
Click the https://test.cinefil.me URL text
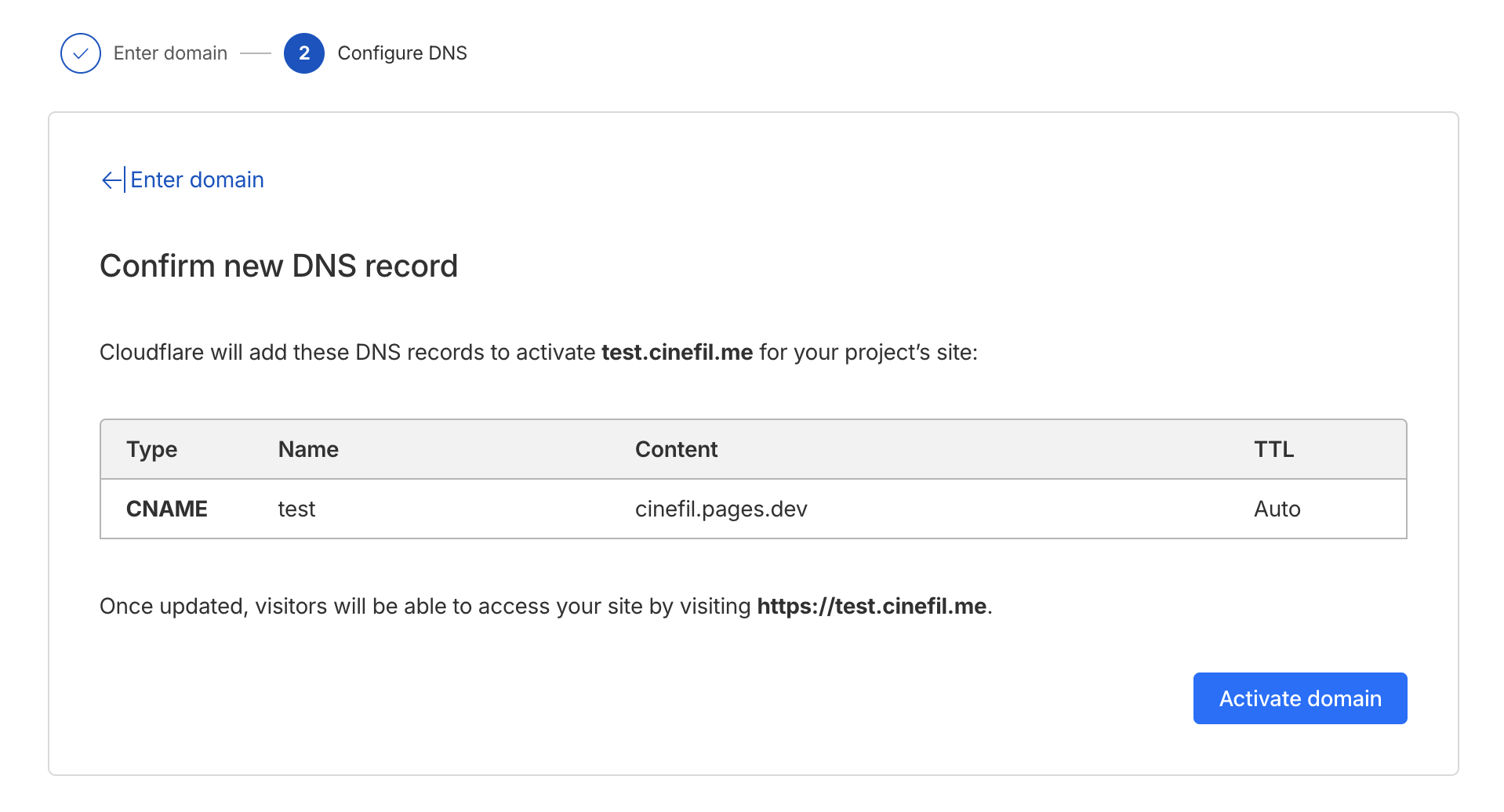(871, 607)
